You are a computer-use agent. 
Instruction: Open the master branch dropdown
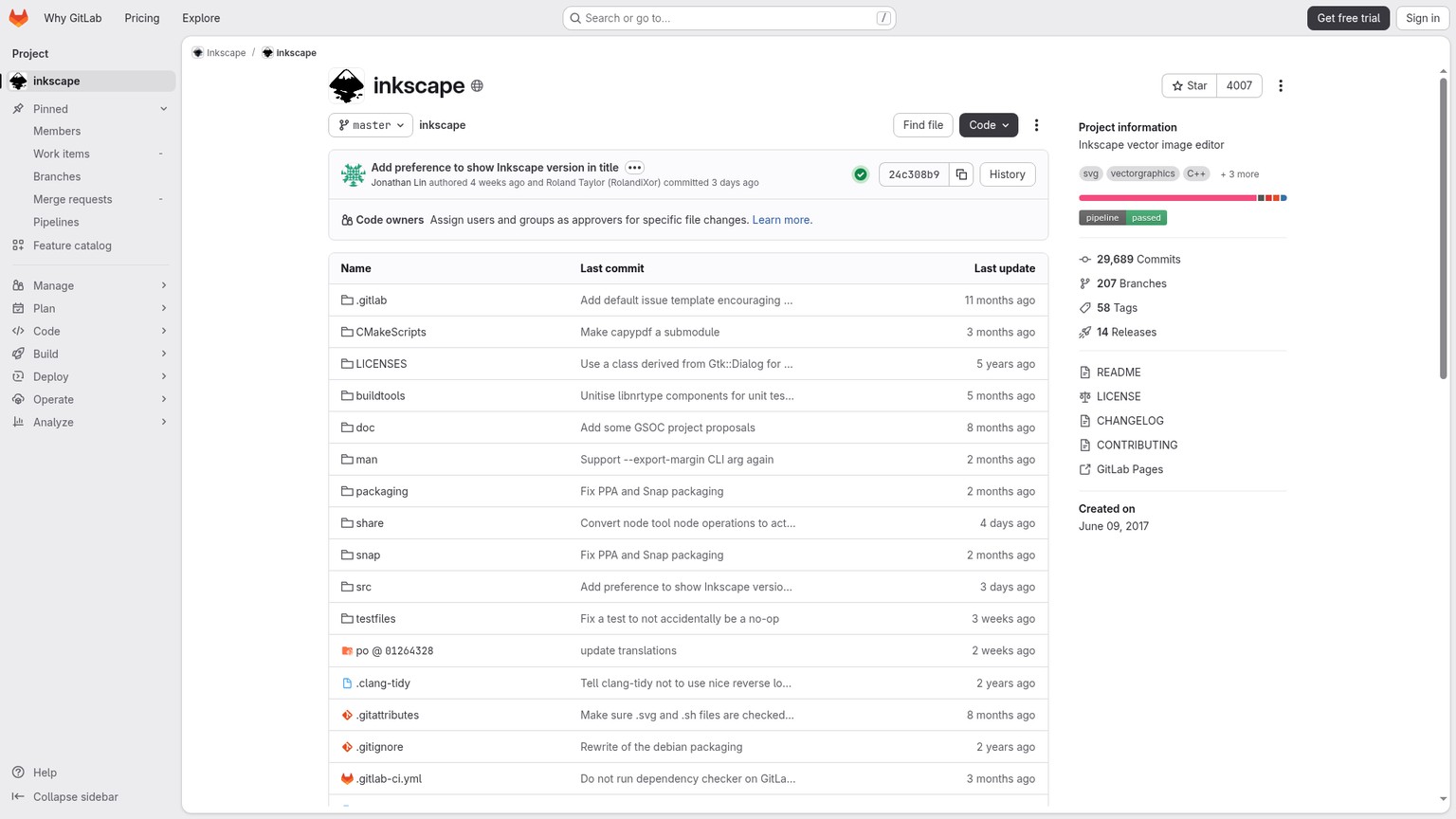pos(371,125)
